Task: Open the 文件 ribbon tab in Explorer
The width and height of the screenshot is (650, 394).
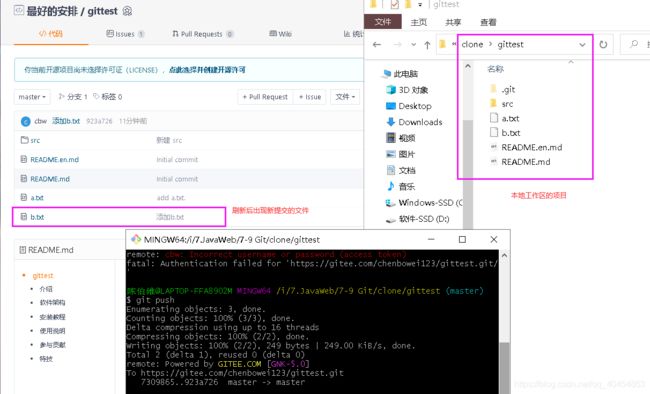Action: pyautogui.click(x=383, y=22)
